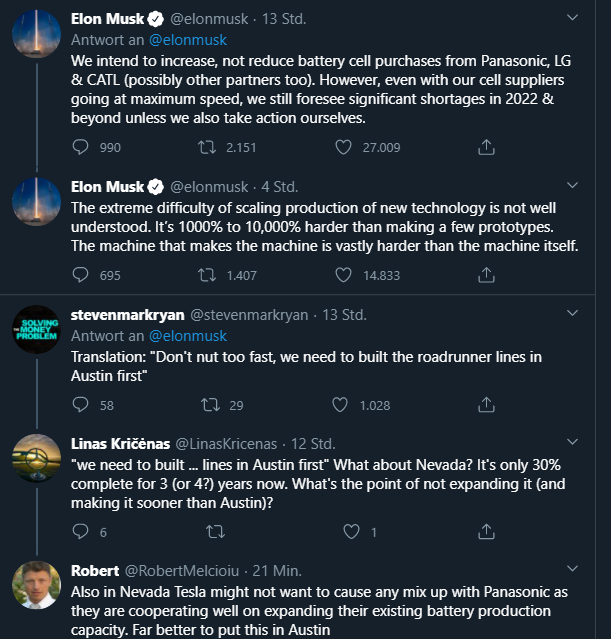Reply to the scaling production tweet
The image size is (611, 639).
pyautogui.click(x=82, y=274)
